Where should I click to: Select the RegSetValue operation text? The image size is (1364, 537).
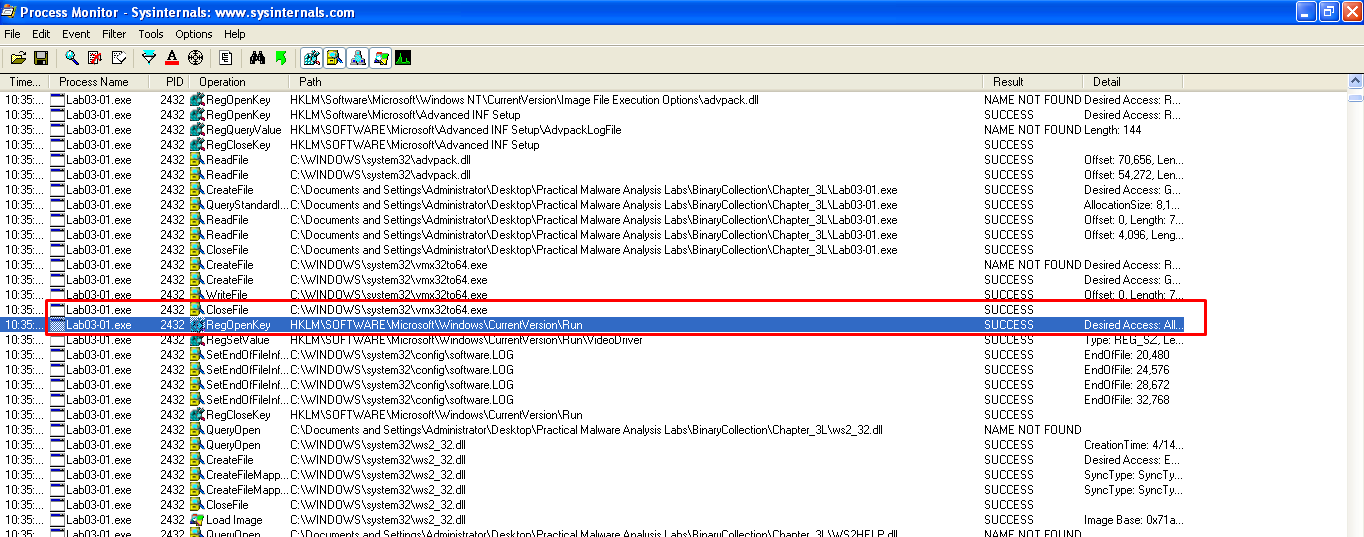point(237,340)
